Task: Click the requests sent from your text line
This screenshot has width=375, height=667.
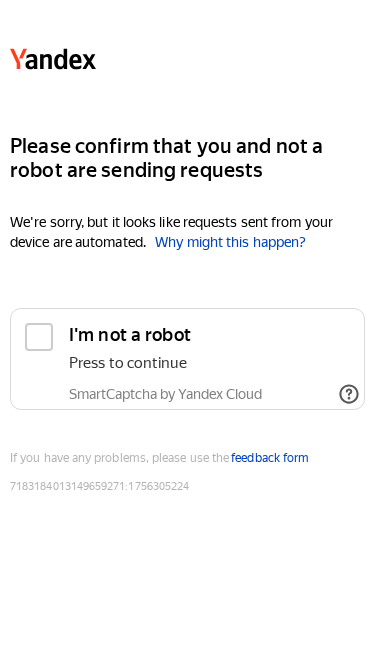Action: click(x=258, y=222)
